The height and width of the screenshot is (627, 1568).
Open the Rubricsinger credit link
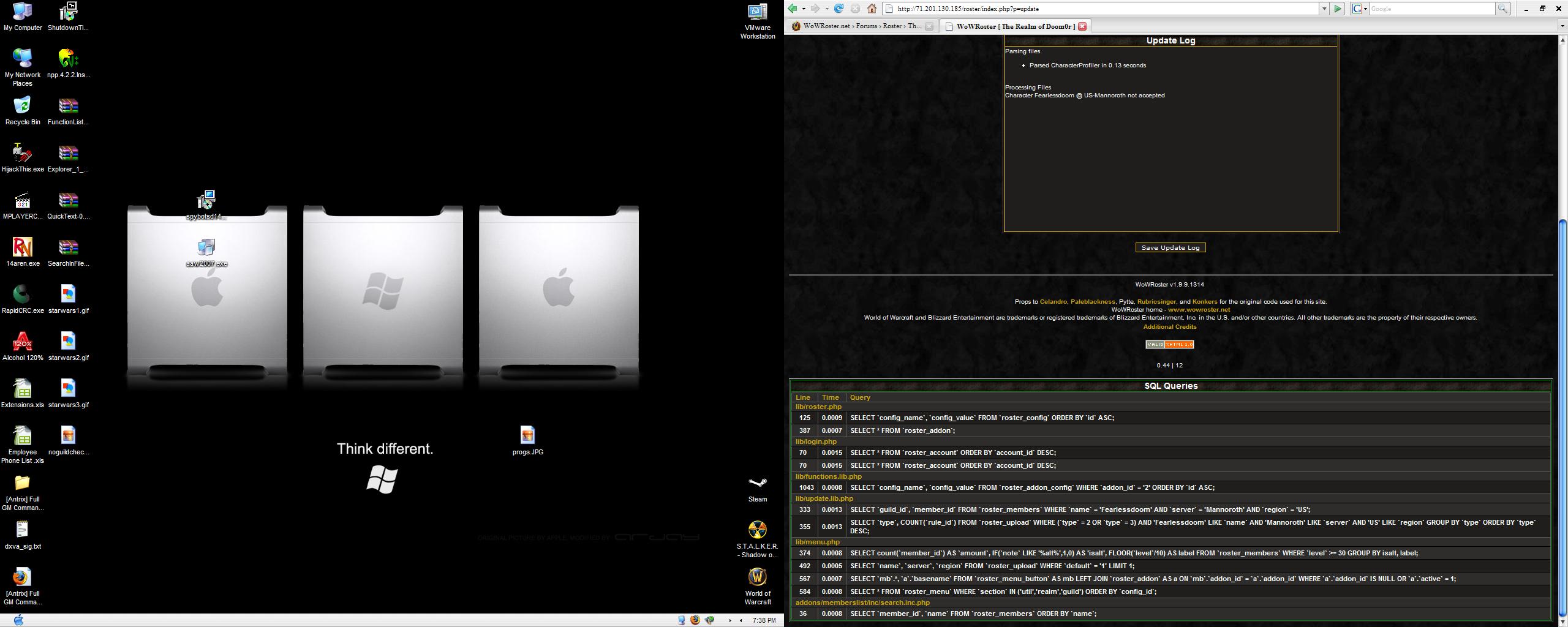(1156, 301)
